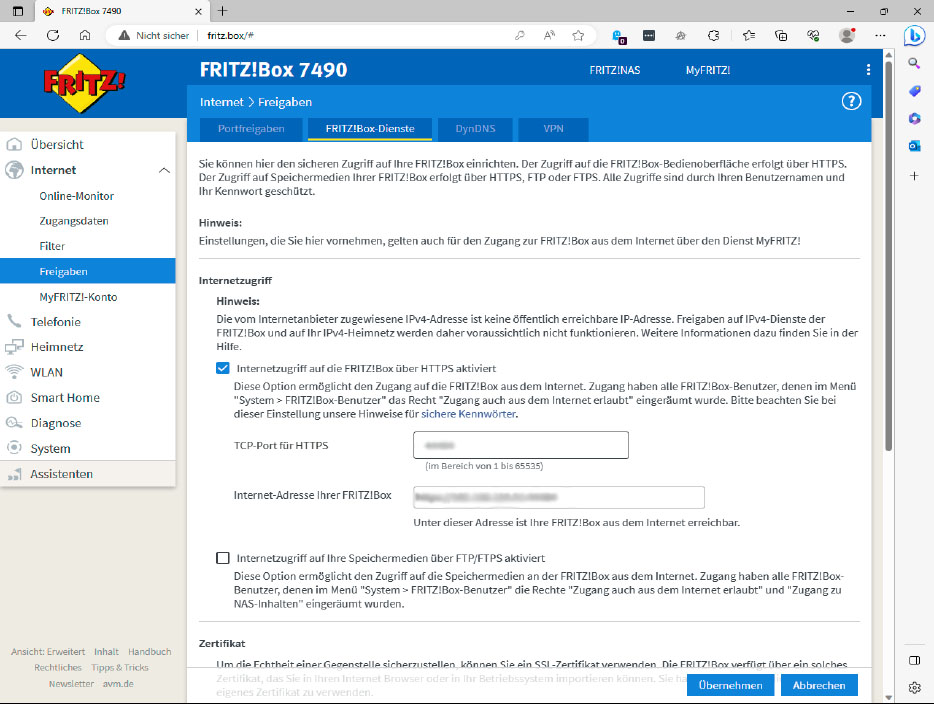
Task: Follow the sichere Kennwörter link
Action: pos(469,414)
